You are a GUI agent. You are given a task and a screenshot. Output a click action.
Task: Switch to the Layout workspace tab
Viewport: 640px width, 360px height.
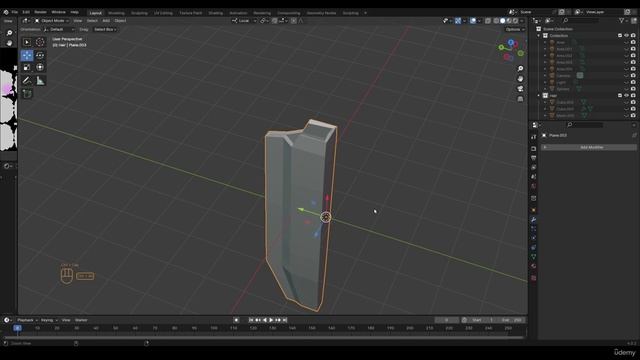point(96,13)
